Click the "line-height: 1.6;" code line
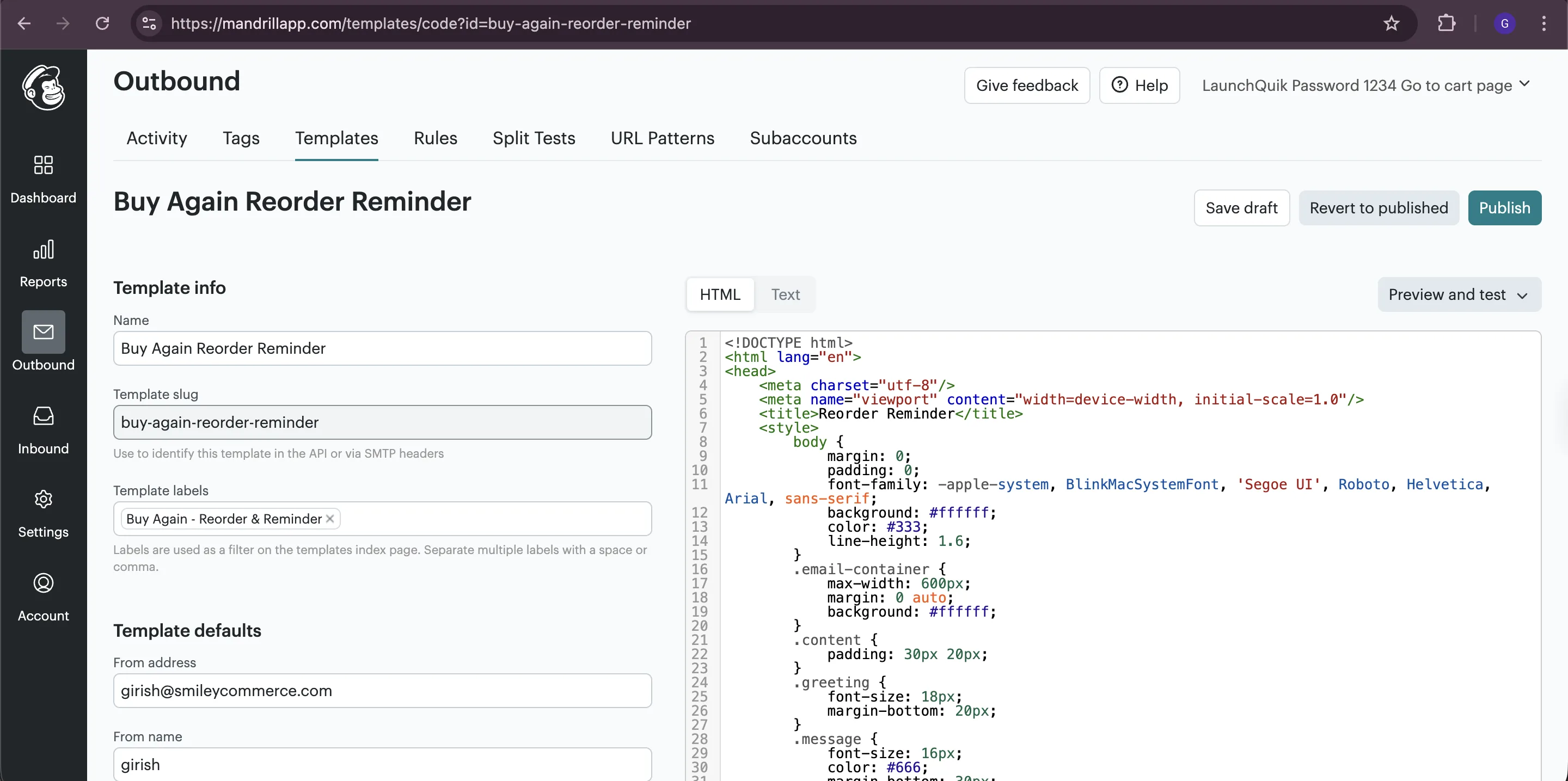Image resolution: width=1568 pixels, height=781 pixels. pyautogui.click(x=898, y=542)
